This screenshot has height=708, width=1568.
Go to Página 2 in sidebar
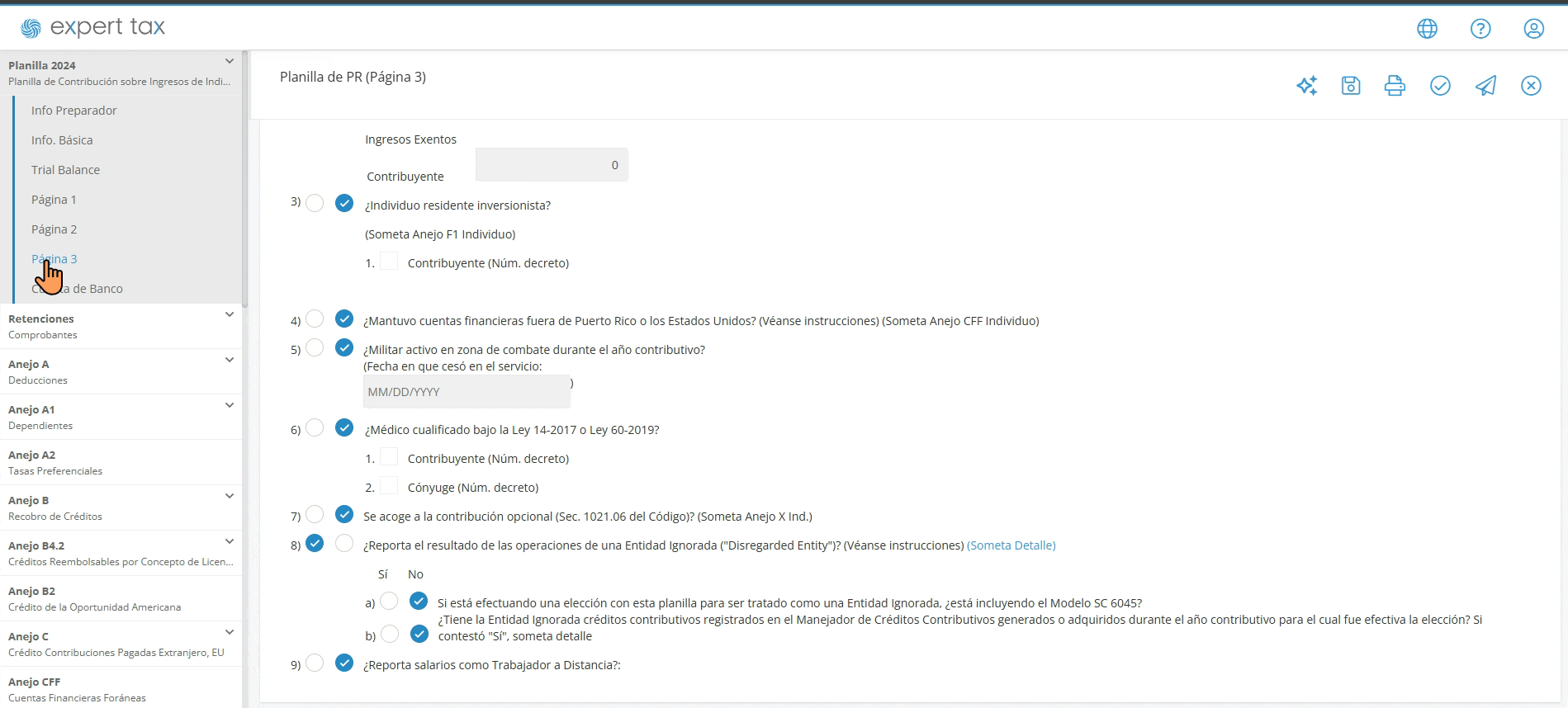(x=54, y=229)
